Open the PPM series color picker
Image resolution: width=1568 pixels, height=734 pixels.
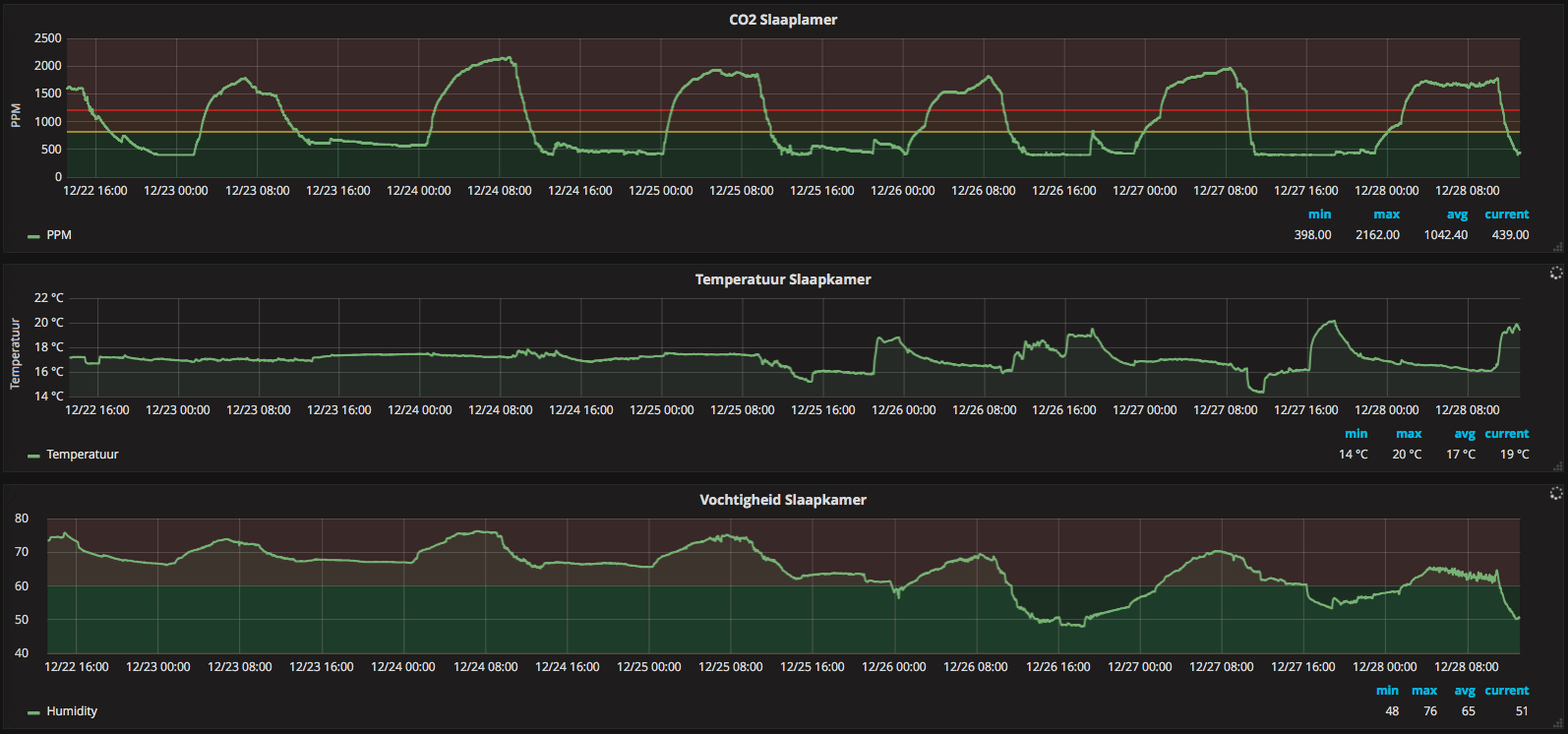point(33,236)
